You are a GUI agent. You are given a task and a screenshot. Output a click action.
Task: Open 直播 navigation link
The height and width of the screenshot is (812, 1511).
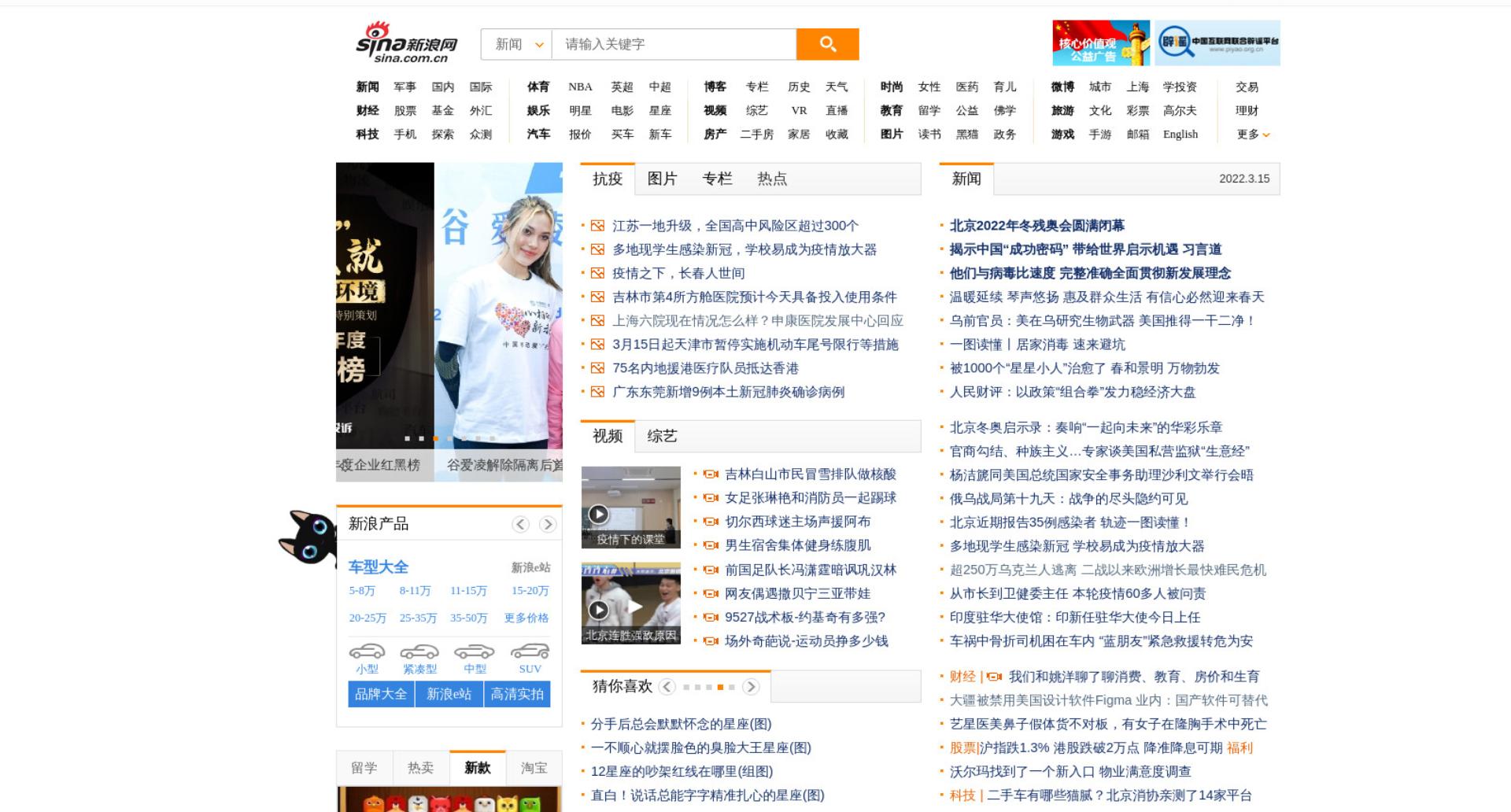[837, 111]
